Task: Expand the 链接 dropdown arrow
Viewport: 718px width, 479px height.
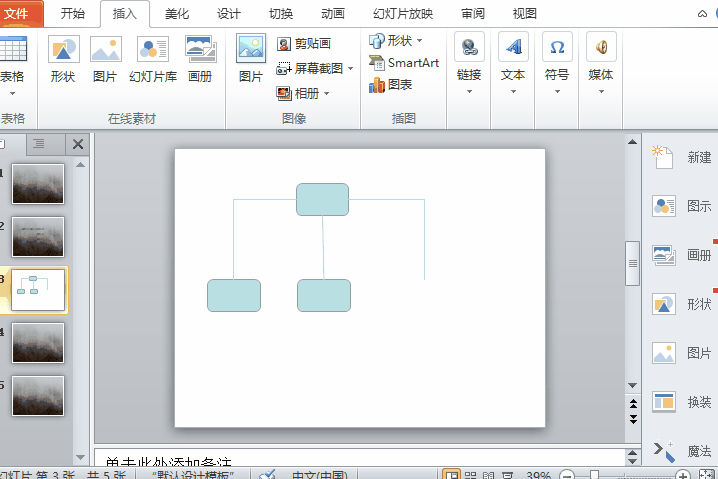Action: (x=469, y=92)
